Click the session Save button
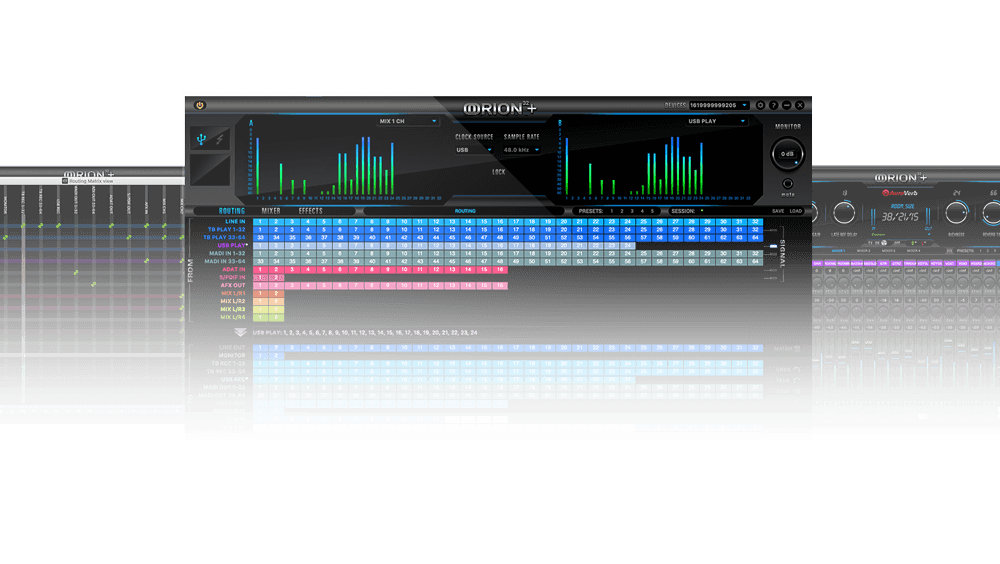The height and width of the screenshot is (564, 1000). [778, 211]
